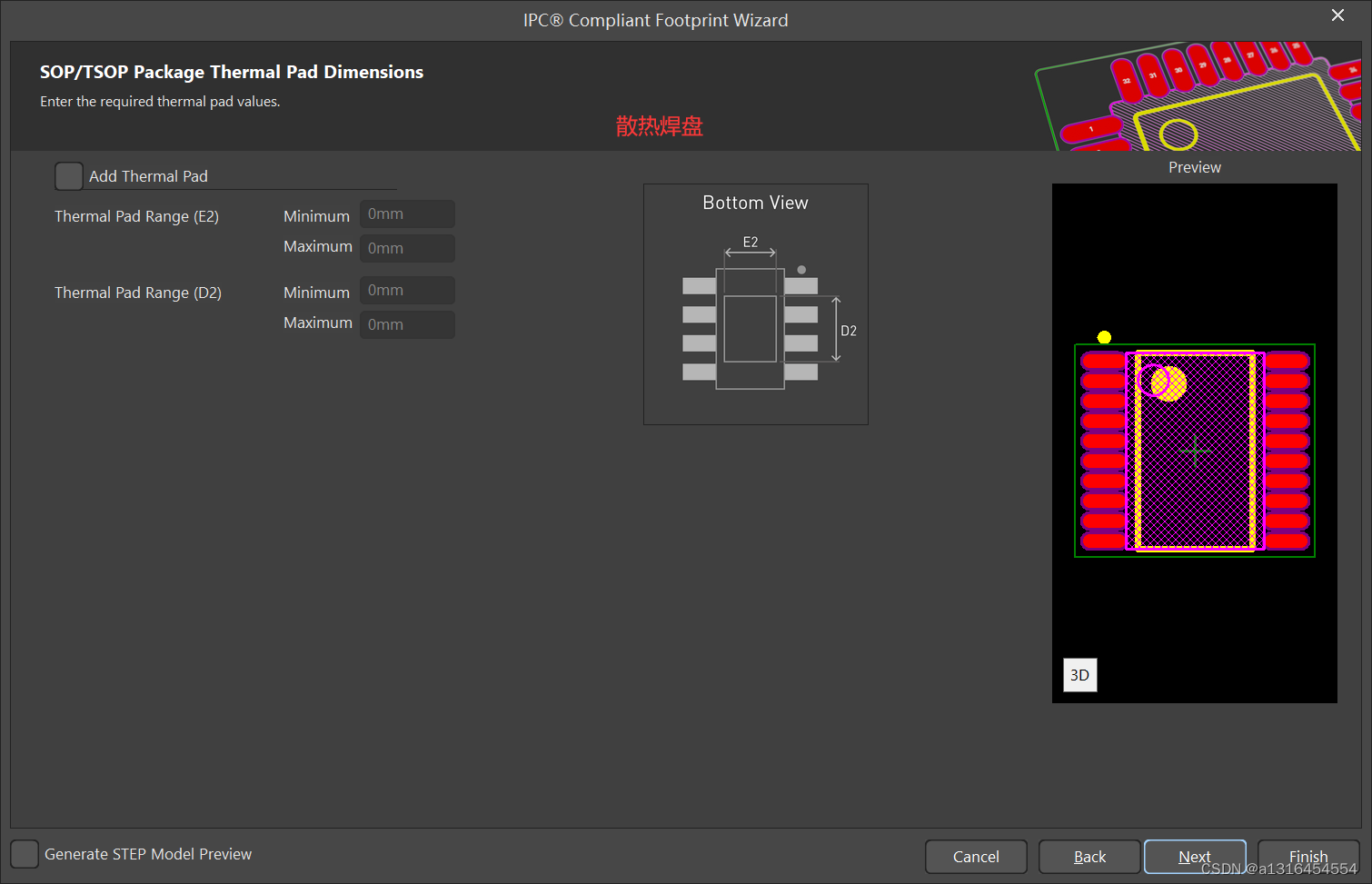Screen dimensions: 1372x884
Task: Click the Thermal Pad Range (D2) label
Action: click(x=138, y=293)
